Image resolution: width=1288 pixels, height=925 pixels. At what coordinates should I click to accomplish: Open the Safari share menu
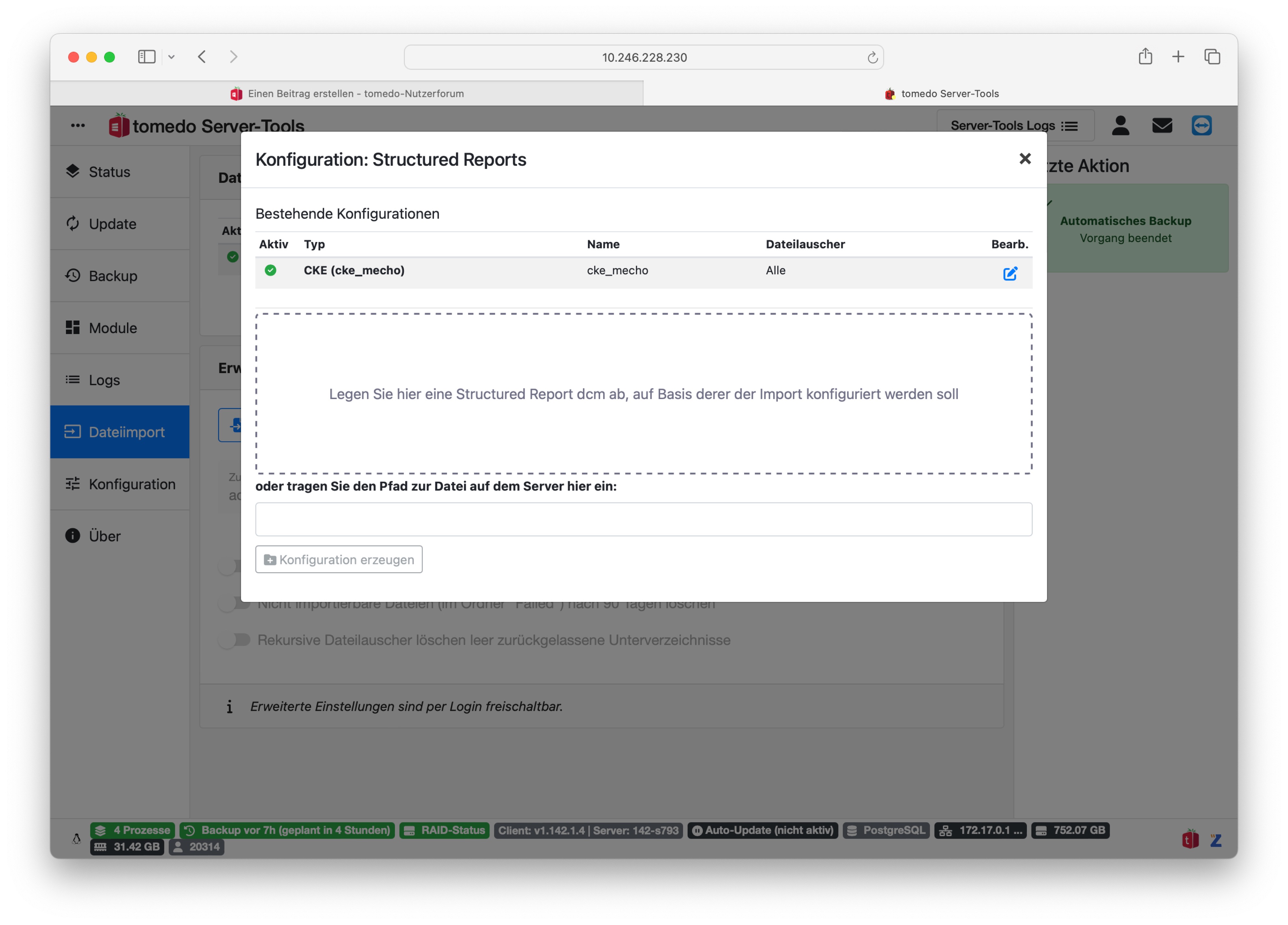coord(1145,56)
